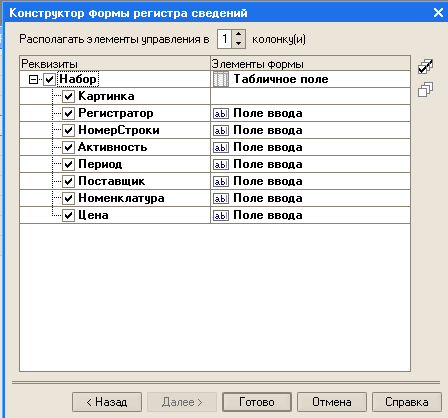
Task: Click the Готово button
Action: pos(257,402)
